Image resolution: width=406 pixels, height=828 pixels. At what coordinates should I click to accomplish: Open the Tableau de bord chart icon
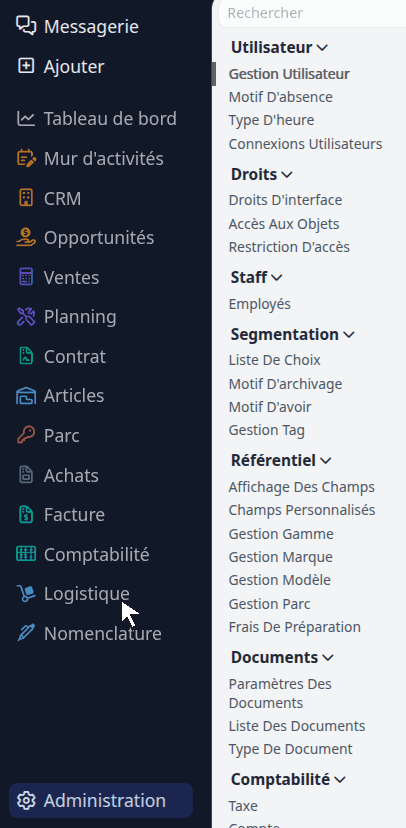(x=26, y=118)
